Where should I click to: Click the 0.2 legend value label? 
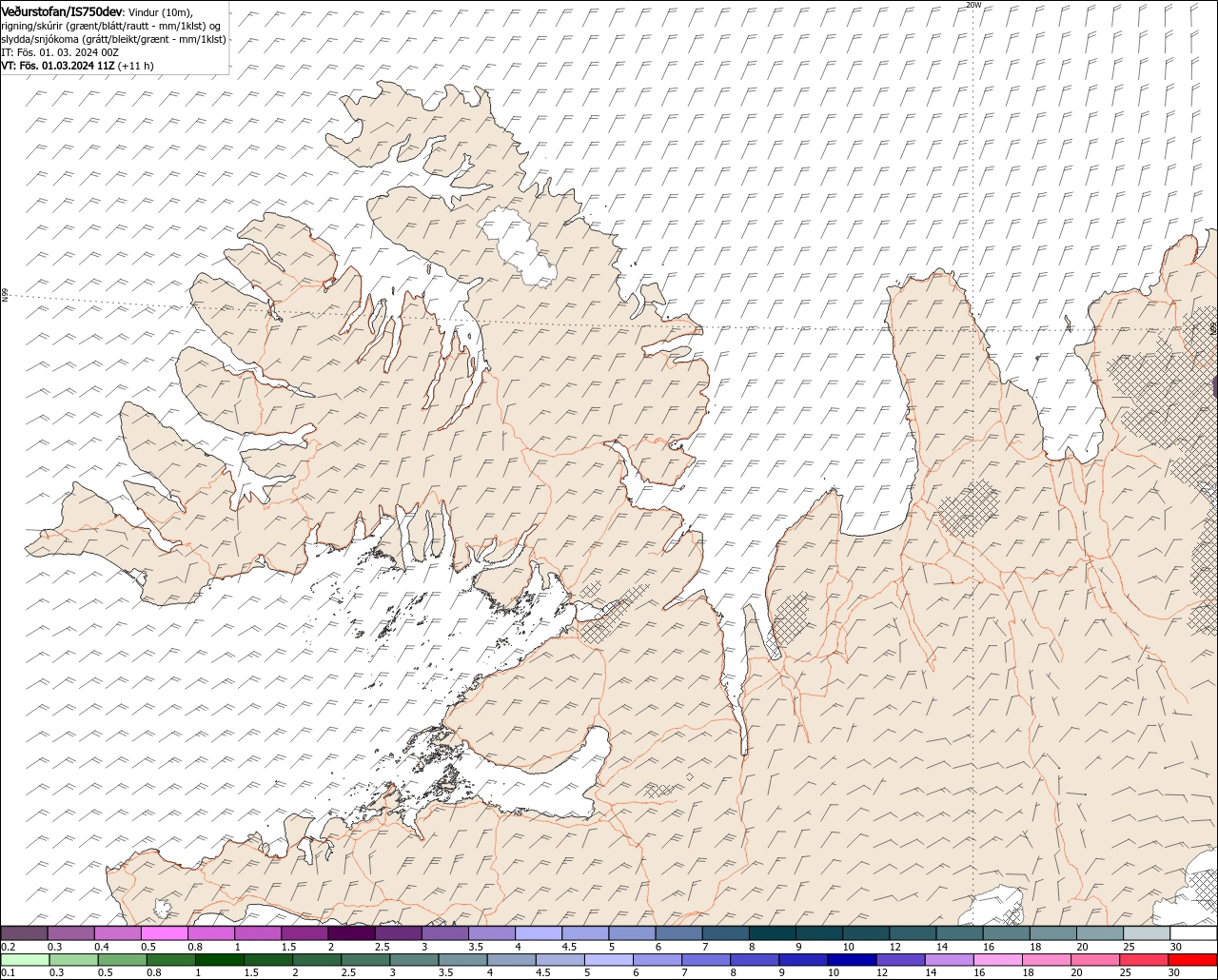point(8,947)
